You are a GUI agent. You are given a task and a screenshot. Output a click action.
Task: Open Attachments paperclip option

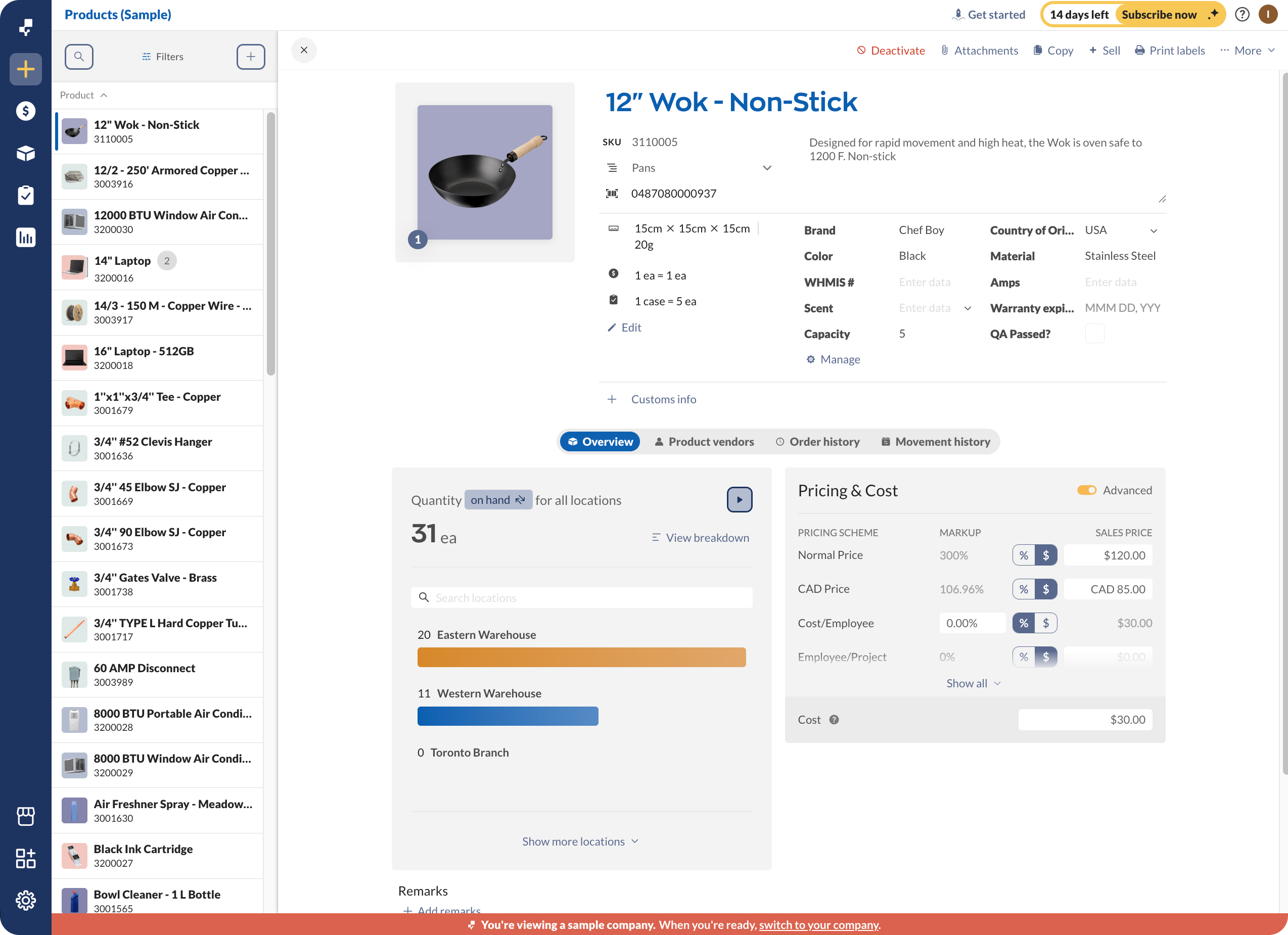[979, 51]
